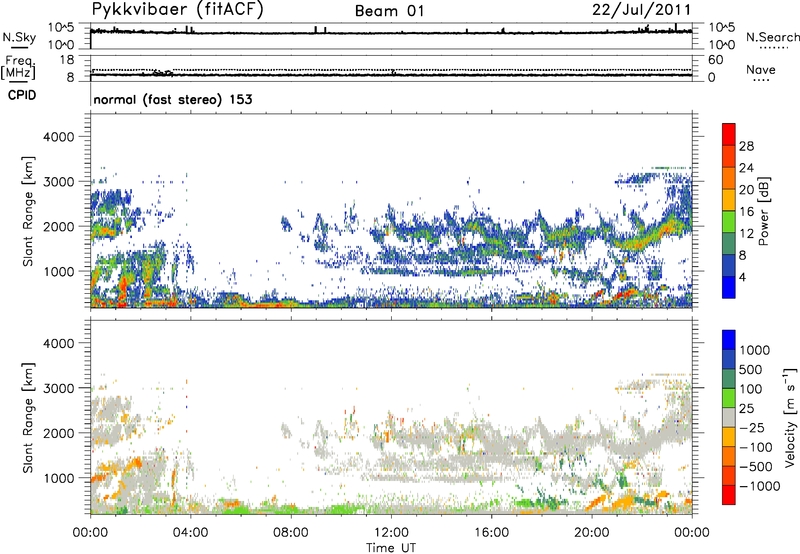Click the "20:00" time tick label
Image resolution: width=800 pixels, height=554 pixels.
click(591, 533)
